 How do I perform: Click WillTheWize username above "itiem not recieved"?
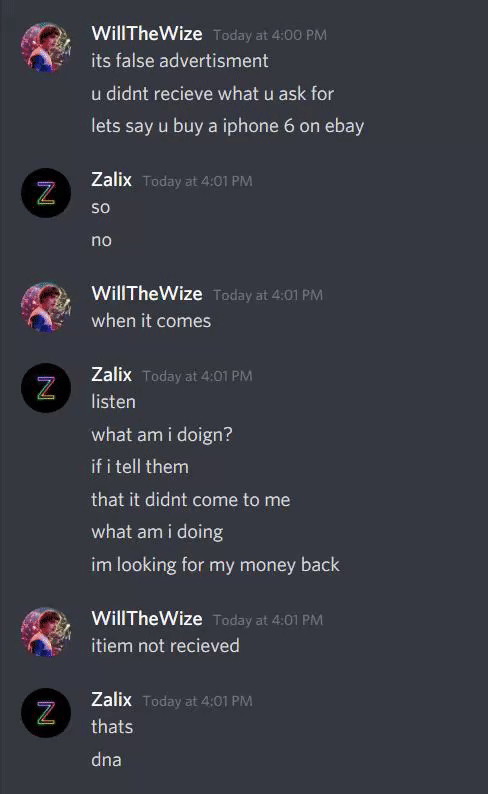(x=147, y=619)
